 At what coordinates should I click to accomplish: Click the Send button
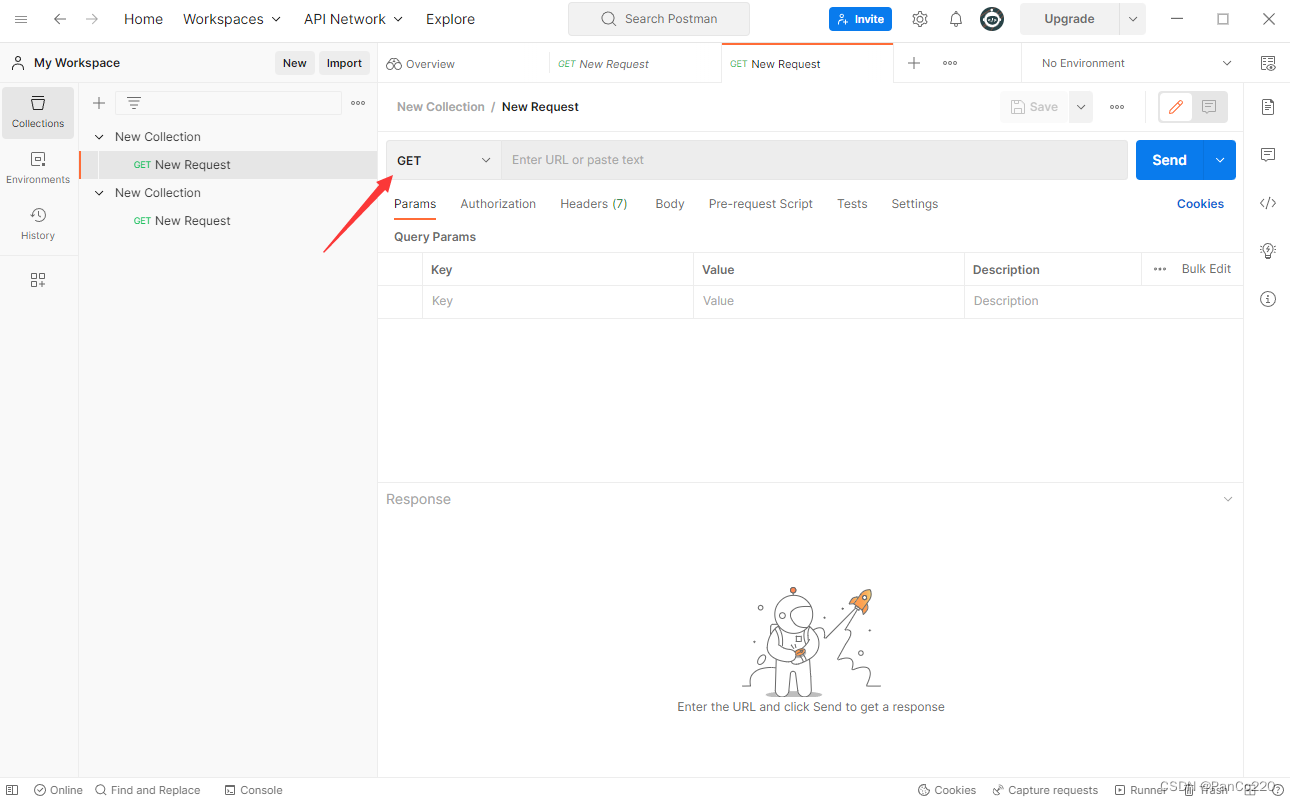point(1170,160)
